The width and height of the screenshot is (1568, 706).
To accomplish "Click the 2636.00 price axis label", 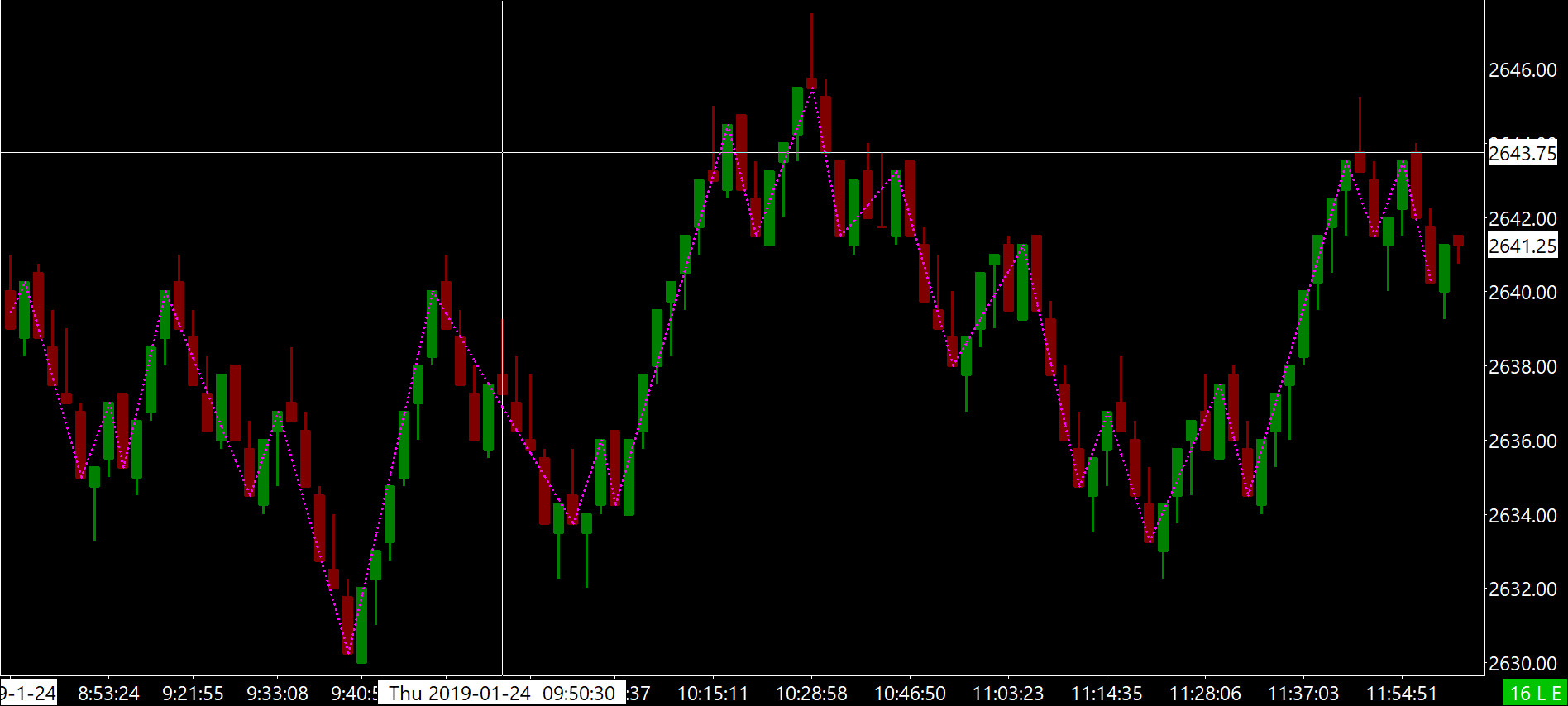I will 1523,441.
